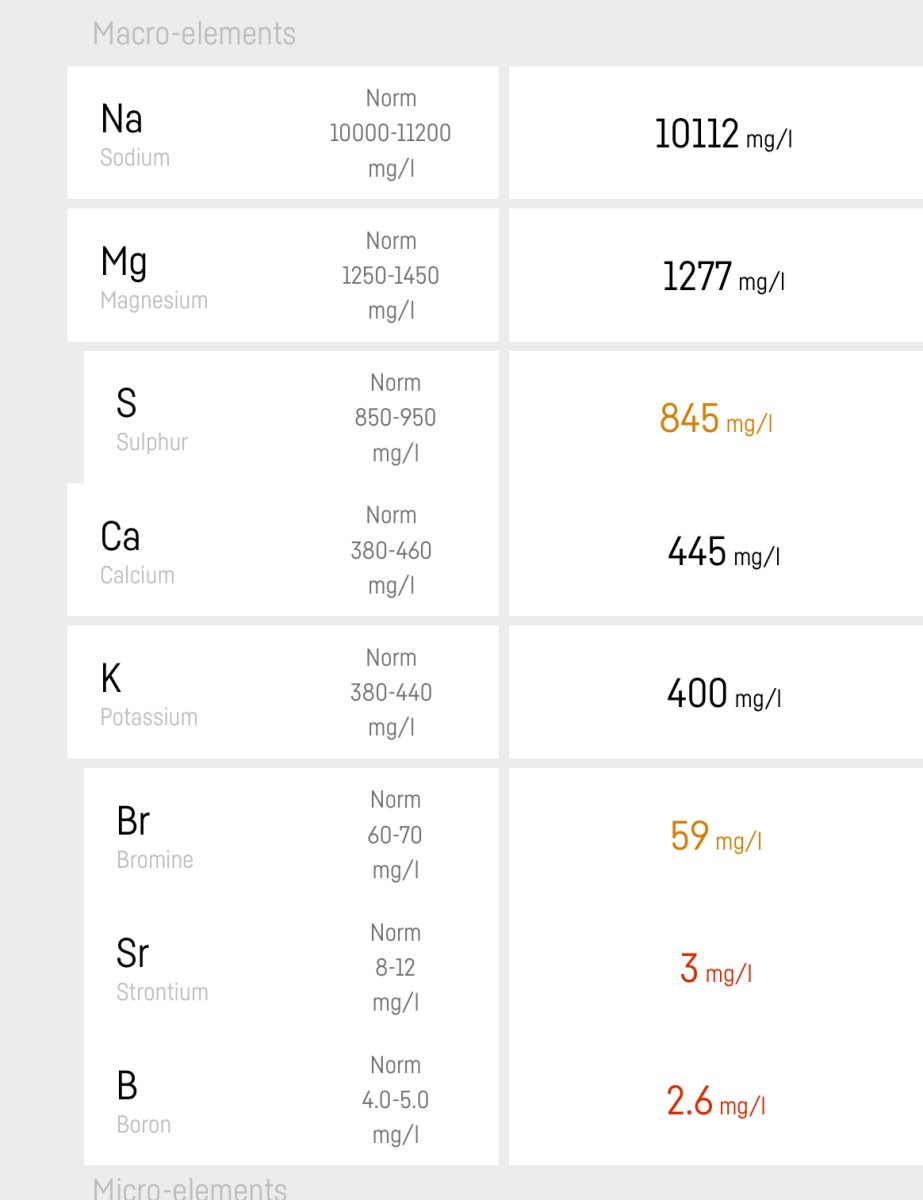
Task: Select the Mg Magnesium element row
Action: coord(282,275)
